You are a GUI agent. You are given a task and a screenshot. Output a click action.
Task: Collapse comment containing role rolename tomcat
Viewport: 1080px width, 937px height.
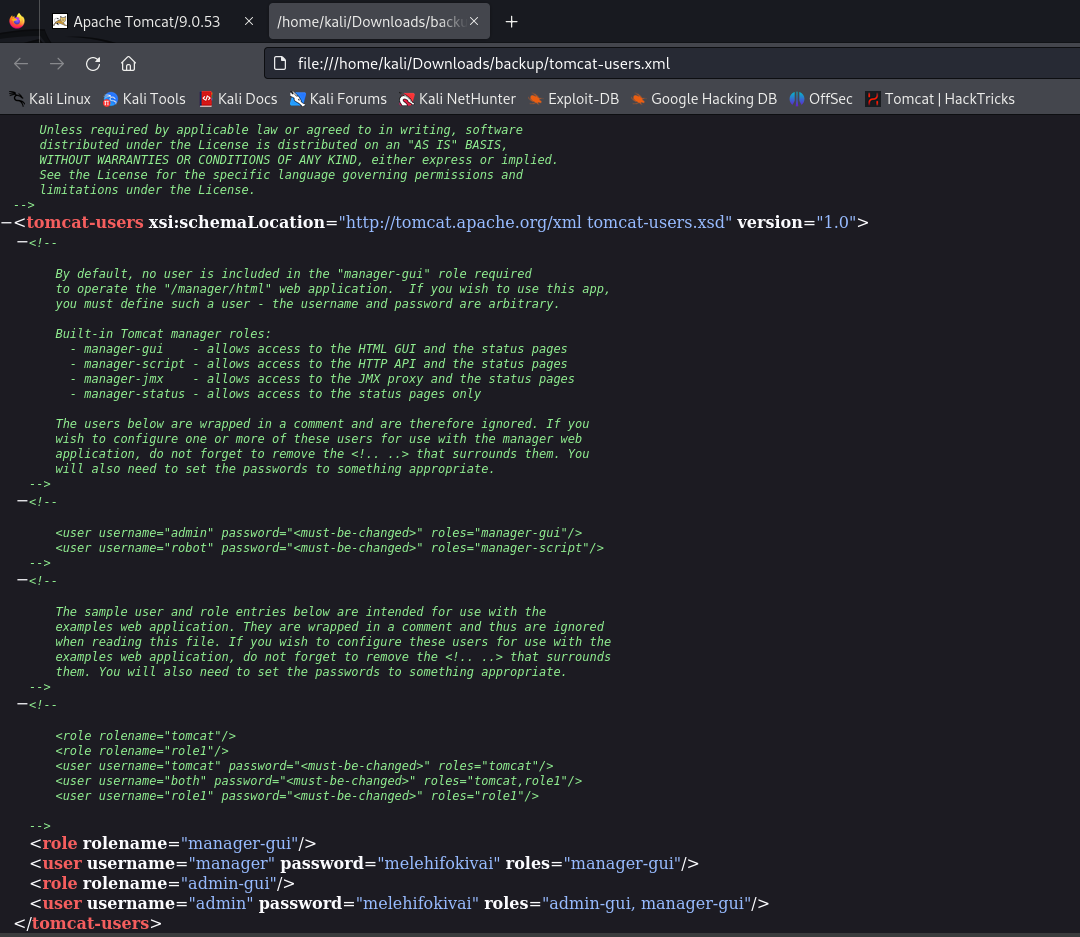[x=22, y=704]
